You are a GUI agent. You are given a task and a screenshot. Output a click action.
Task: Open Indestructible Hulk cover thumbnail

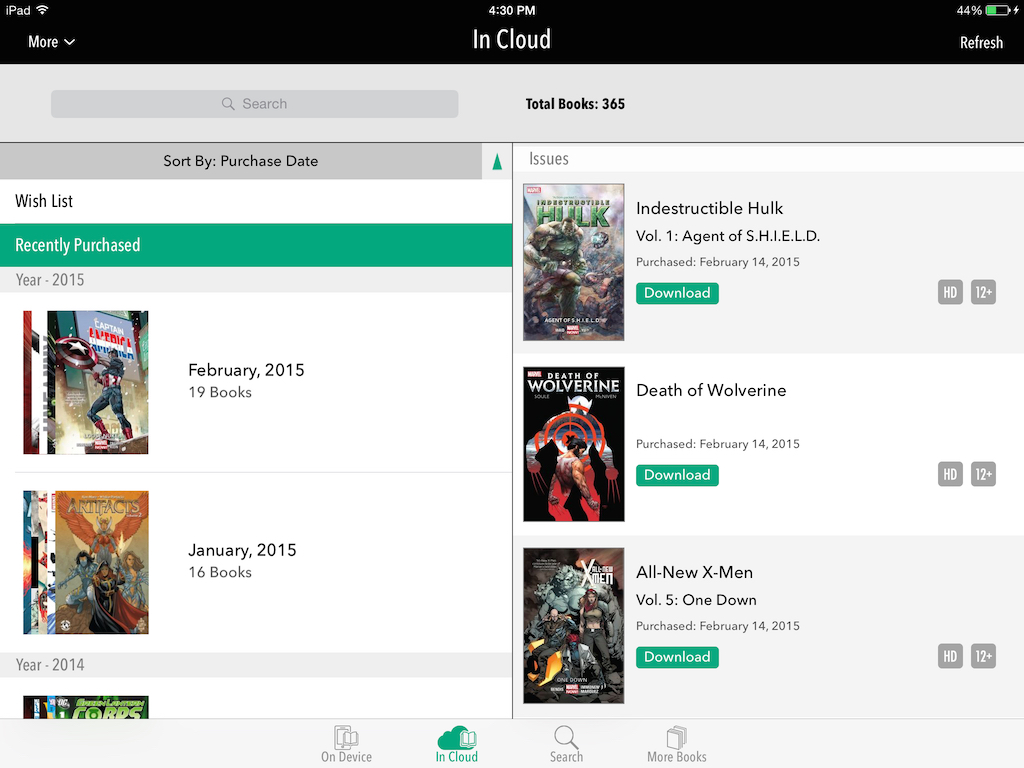click(x=573, y=262)
